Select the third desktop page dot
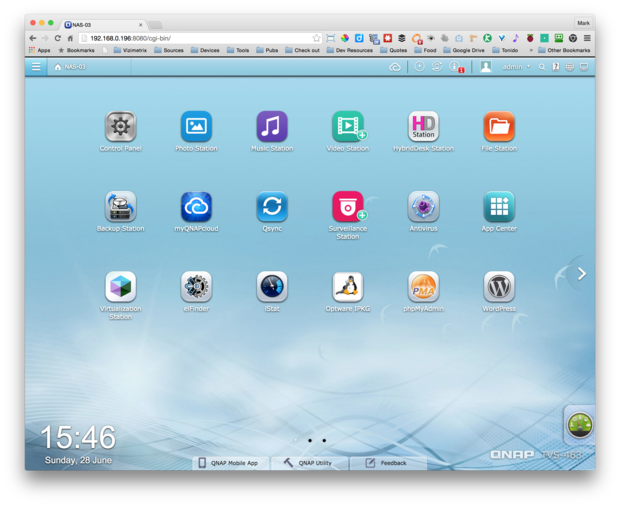Viewport: 620px width, 506px height. 324,440
